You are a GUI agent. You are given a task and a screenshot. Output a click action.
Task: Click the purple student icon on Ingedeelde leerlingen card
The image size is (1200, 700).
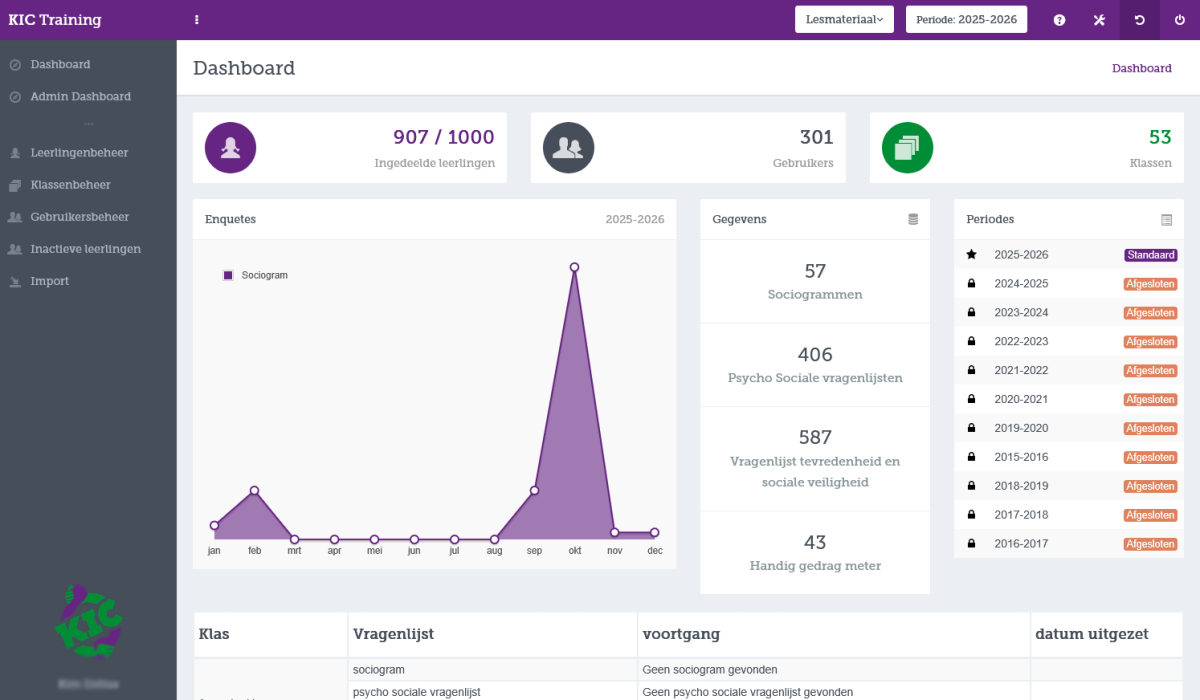point(231,148)
